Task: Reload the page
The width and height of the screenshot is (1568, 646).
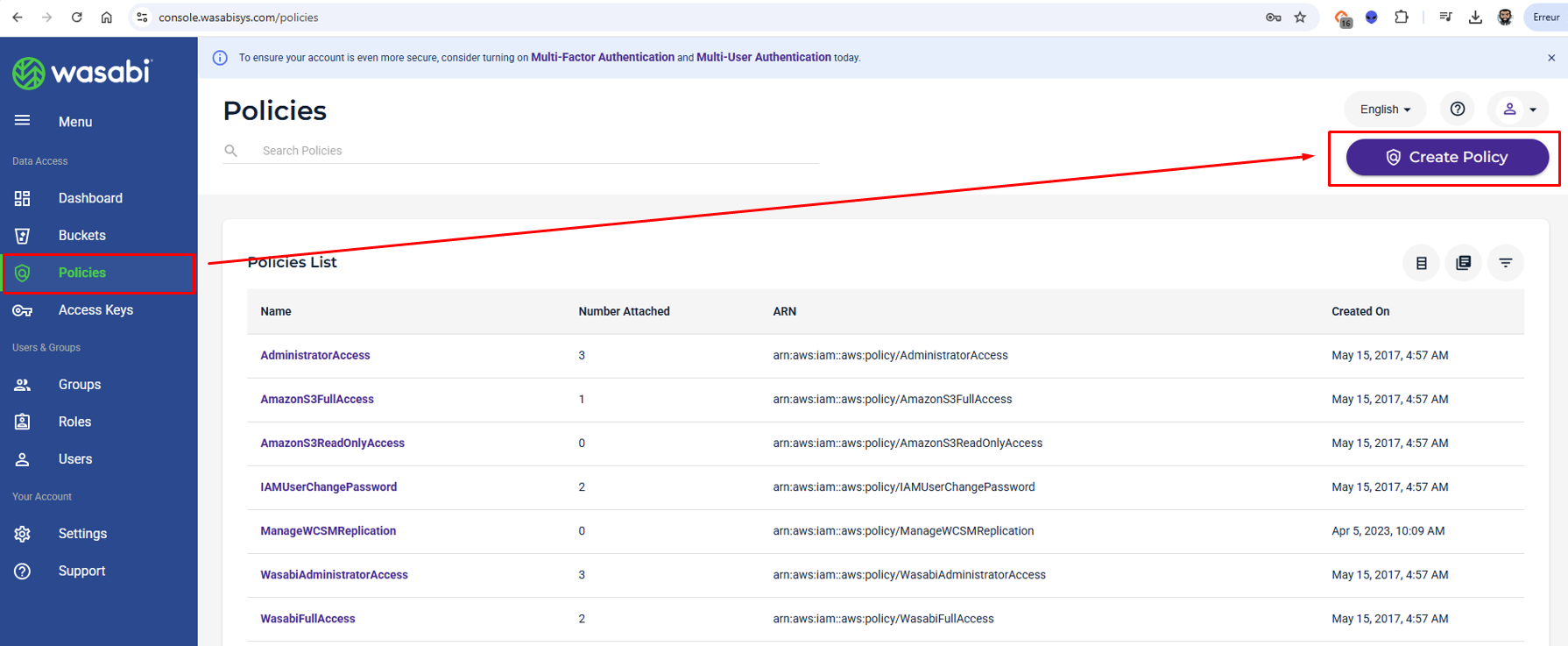Action: [77, 18]
